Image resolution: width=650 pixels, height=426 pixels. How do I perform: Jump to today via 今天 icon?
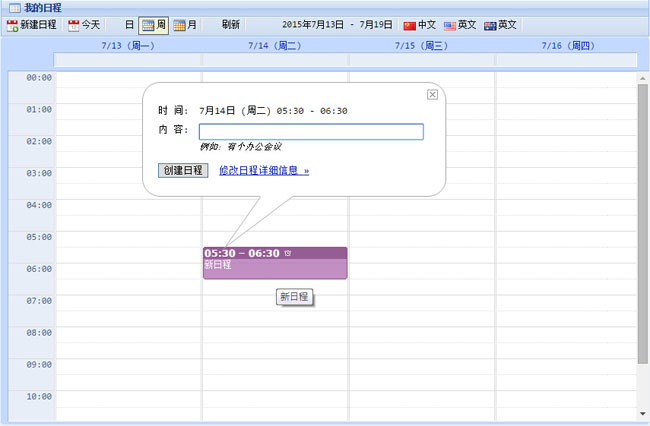pyautogui.click(x=74, y=25)
